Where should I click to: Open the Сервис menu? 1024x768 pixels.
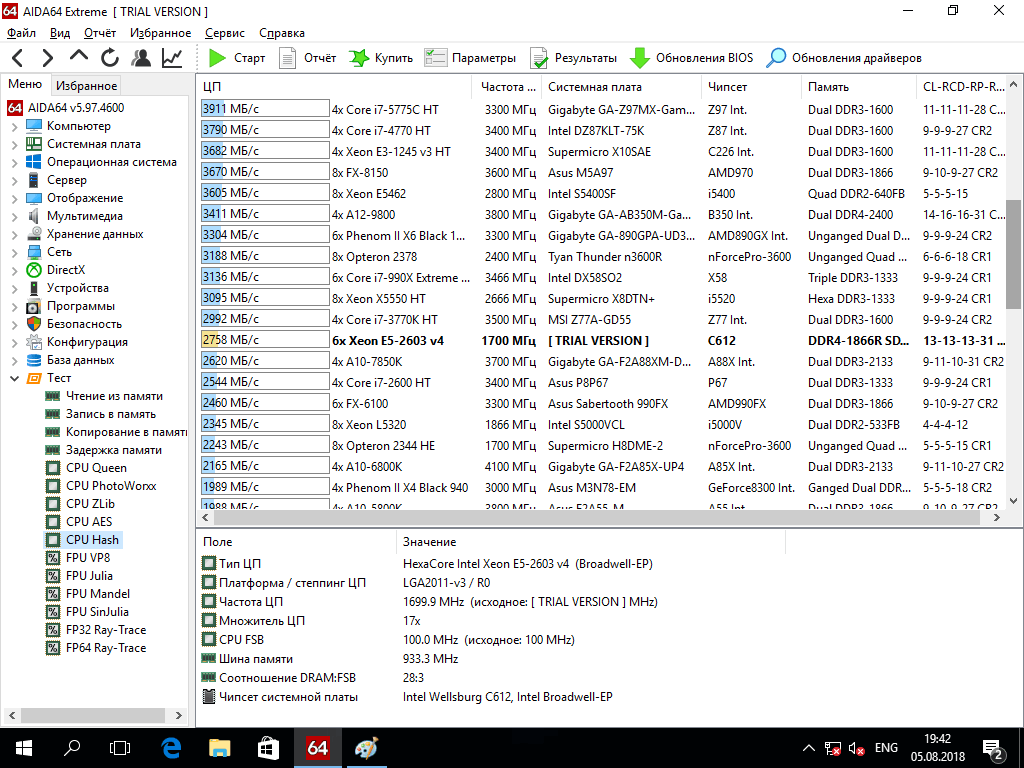[x=225, y=33]
